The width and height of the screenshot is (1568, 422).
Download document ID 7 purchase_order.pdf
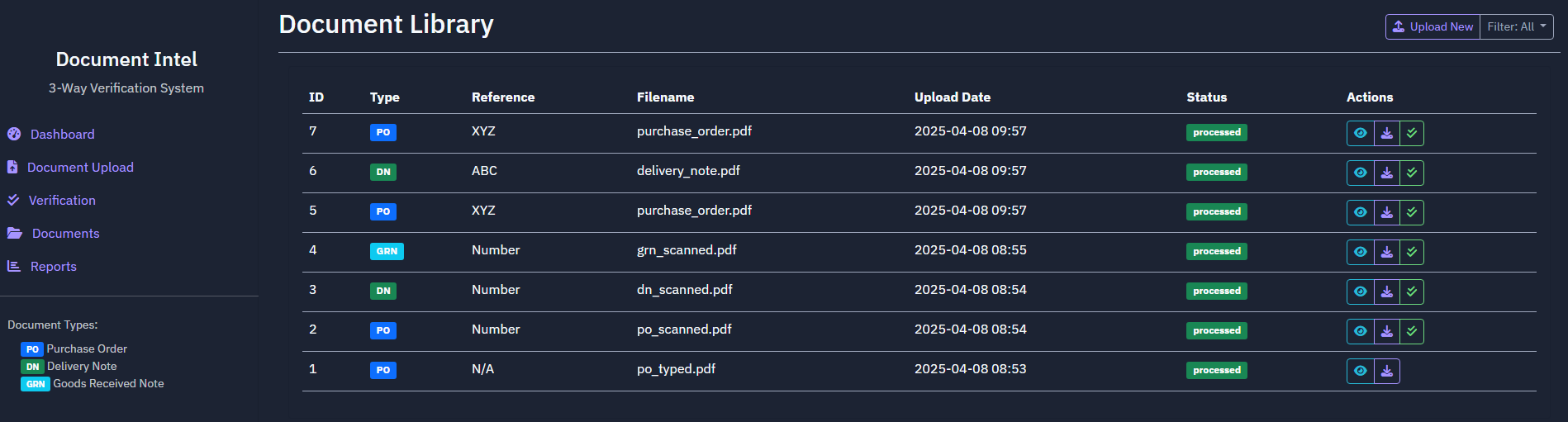[1387, 133]
